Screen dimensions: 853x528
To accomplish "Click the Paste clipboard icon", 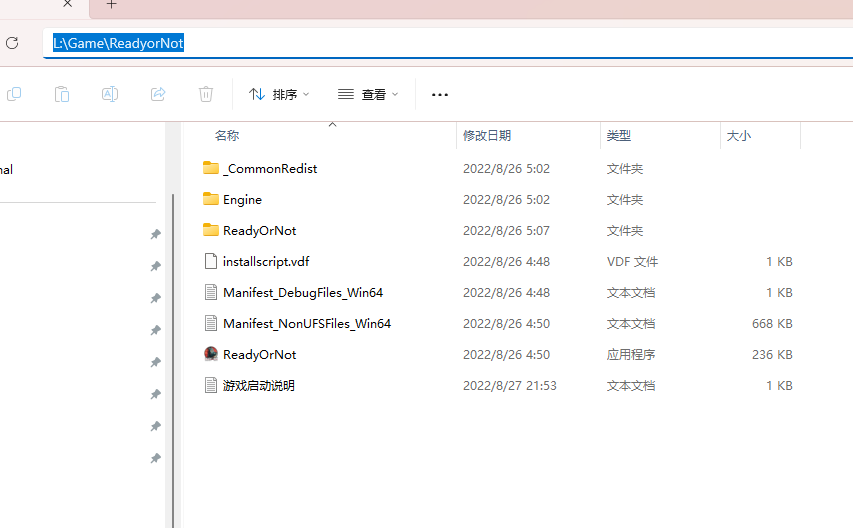I will [62, 94].
